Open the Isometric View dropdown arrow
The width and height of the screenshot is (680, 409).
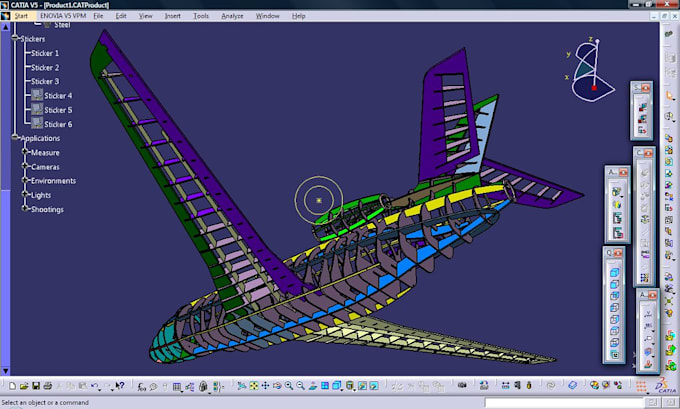(x=343, y=390)
